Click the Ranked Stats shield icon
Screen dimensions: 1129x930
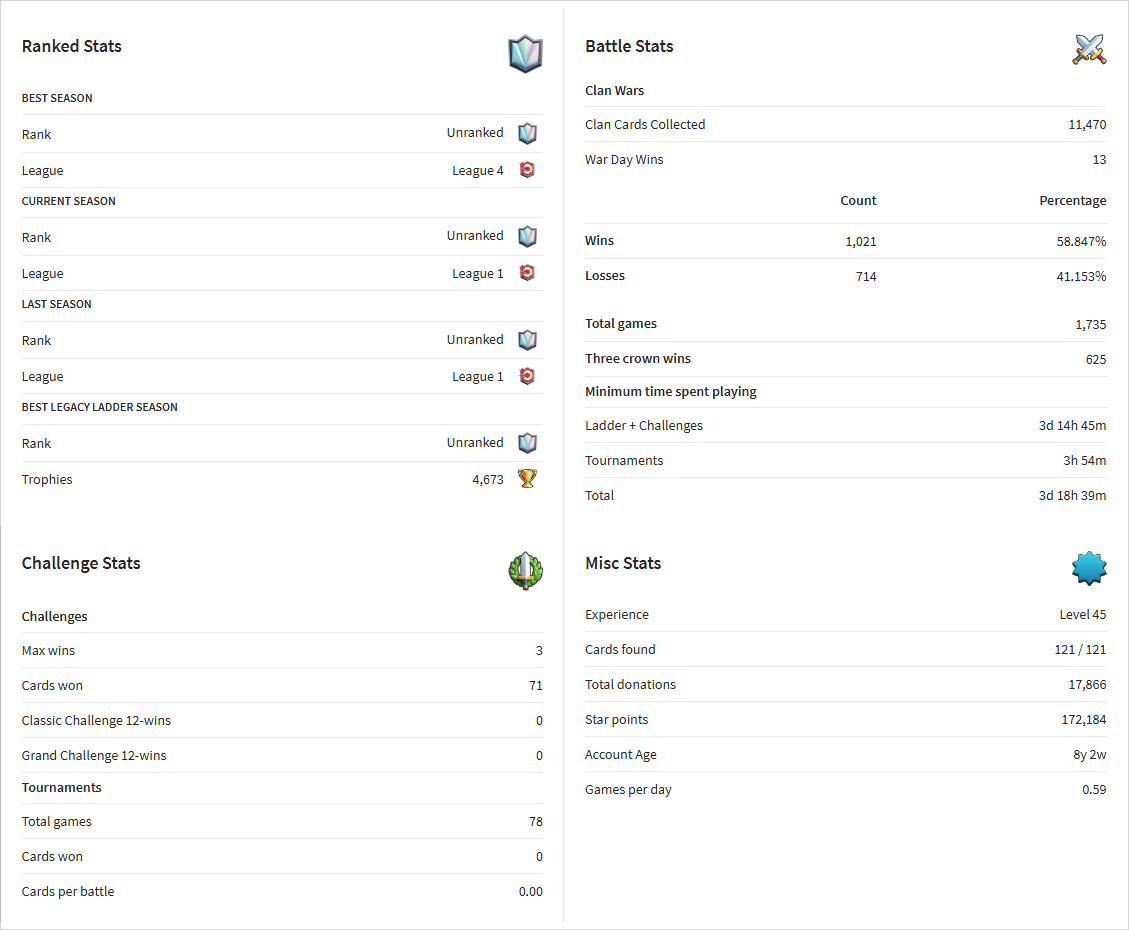point(525,54)
